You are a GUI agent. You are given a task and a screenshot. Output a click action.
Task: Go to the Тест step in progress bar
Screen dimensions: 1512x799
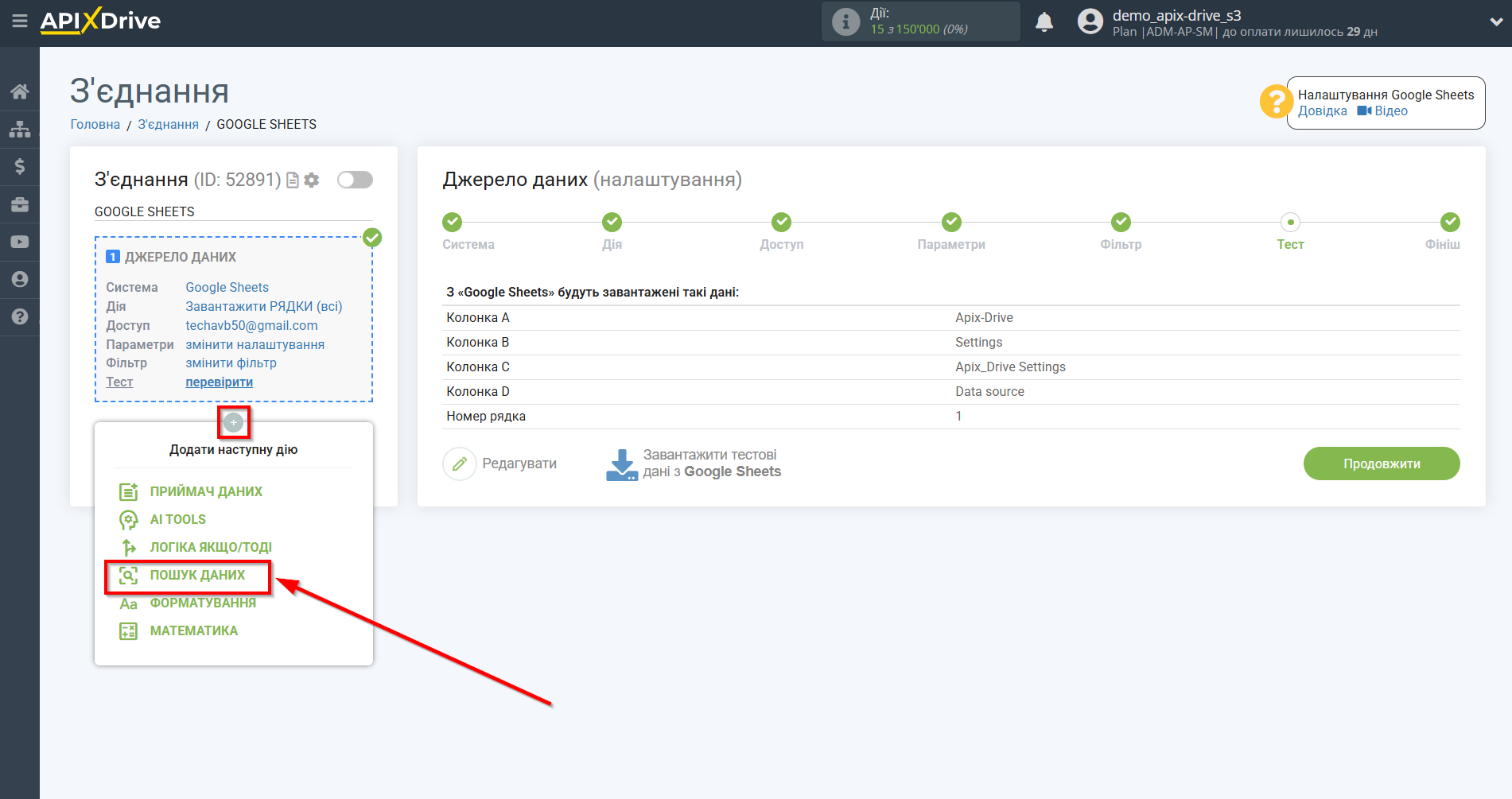point(1290,223)
